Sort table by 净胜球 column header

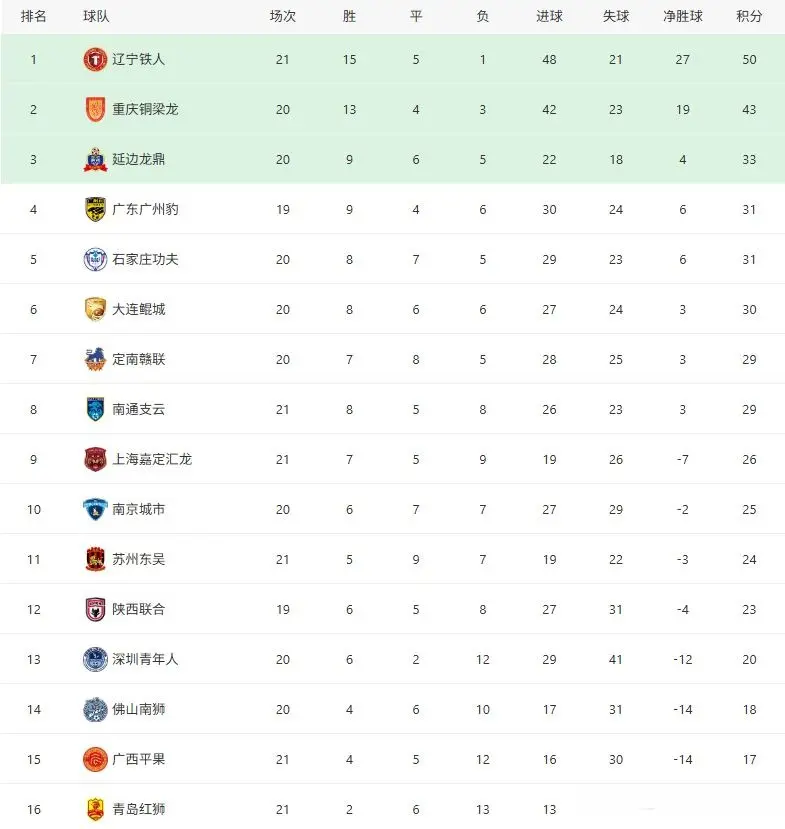pos(682,17)
